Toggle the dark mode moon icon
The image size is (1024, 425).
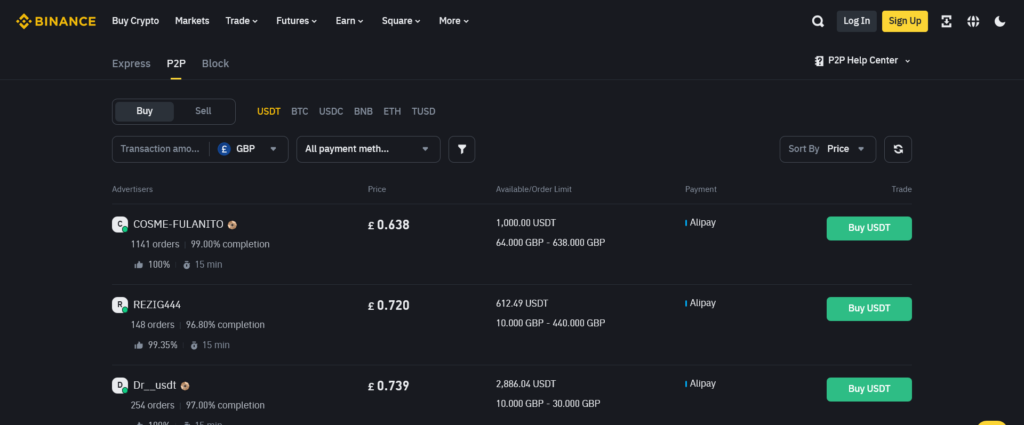(x=1000, y=21)
